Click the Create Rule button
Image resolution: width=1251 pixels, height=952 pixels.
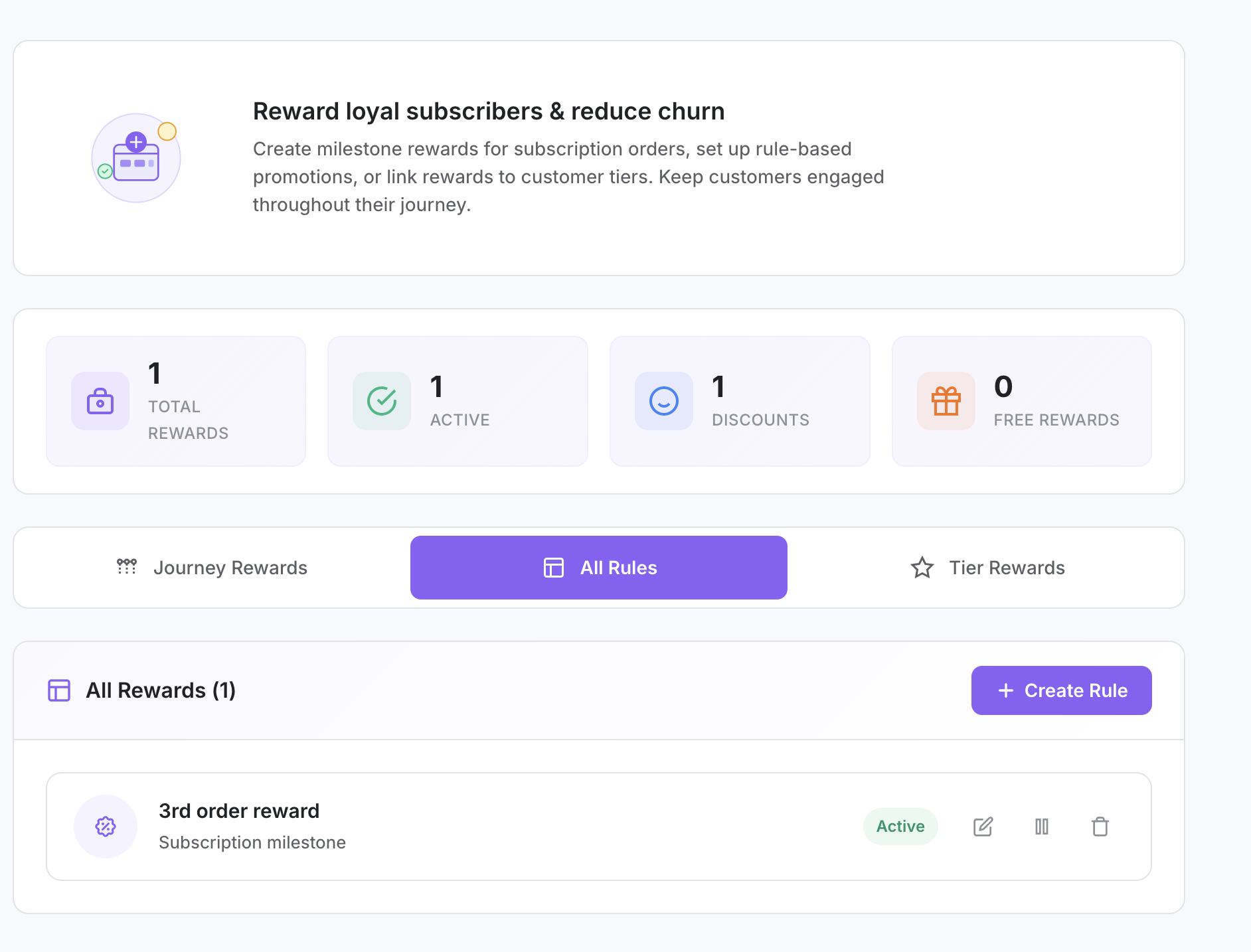click(1062, 690)
